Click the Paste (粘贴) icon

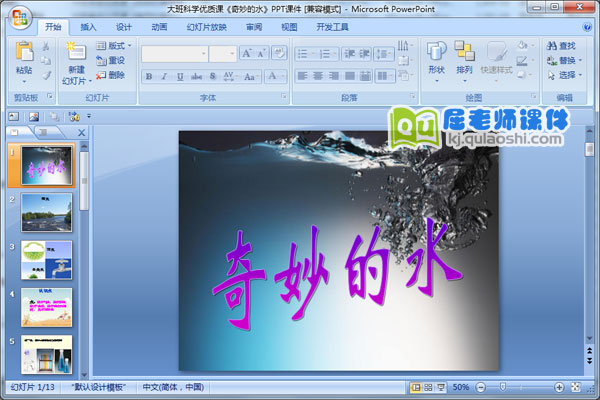pyautogui.click(x=24, y=52)
